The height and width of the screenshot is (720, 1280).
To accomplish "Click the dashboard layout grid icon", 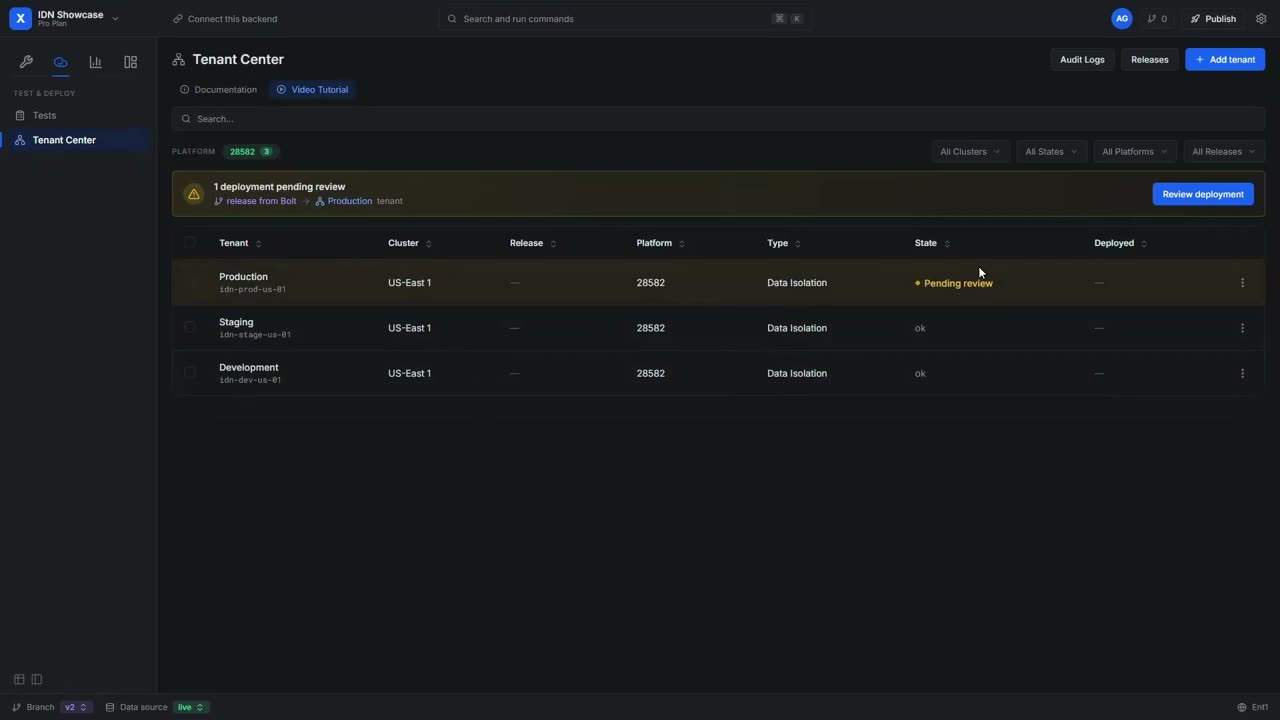I will [x=130, y=62].
